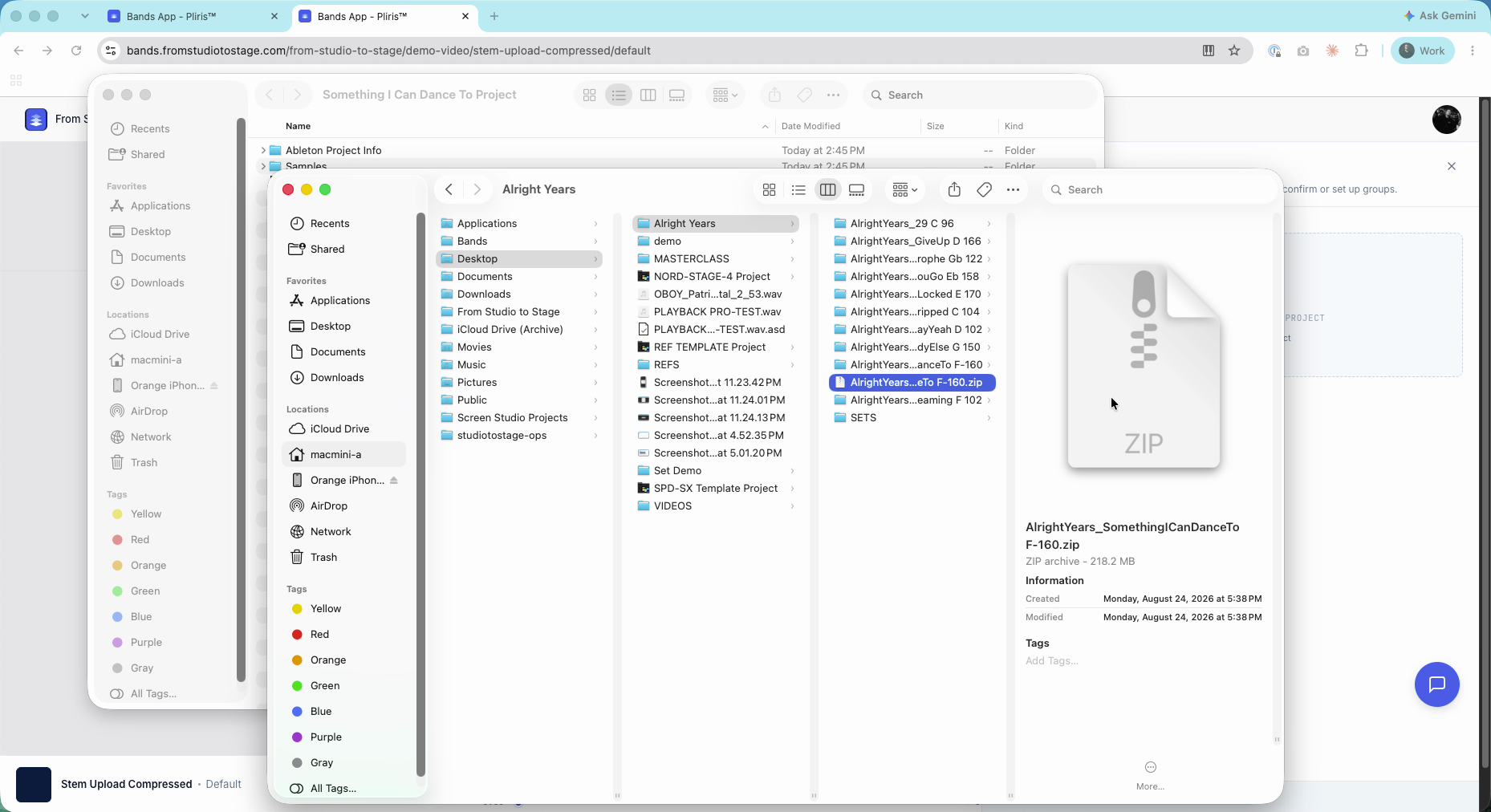Click Share icon in Alright Years toolbar

[954, 189]
